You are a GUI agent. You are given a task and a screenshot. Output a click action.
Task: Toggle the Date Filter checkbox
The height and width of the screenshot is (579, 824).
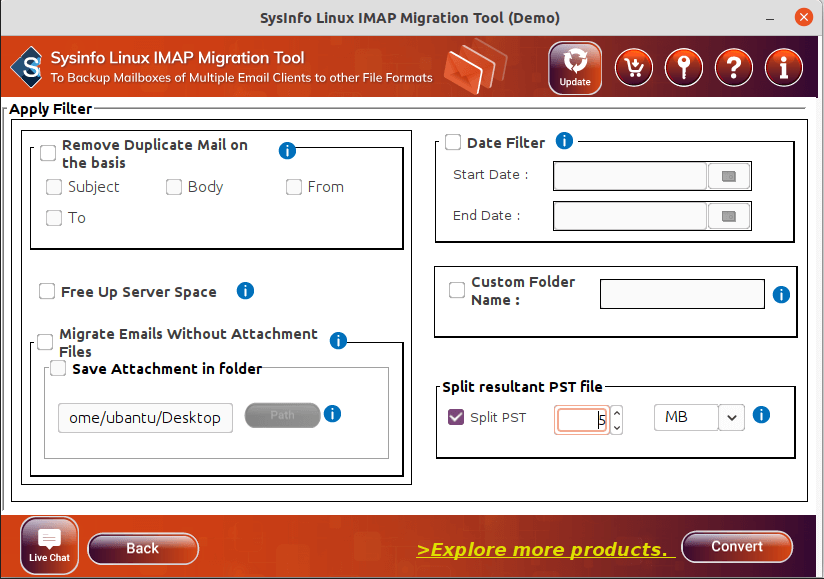pyautogui.click(x=453, y=142)
